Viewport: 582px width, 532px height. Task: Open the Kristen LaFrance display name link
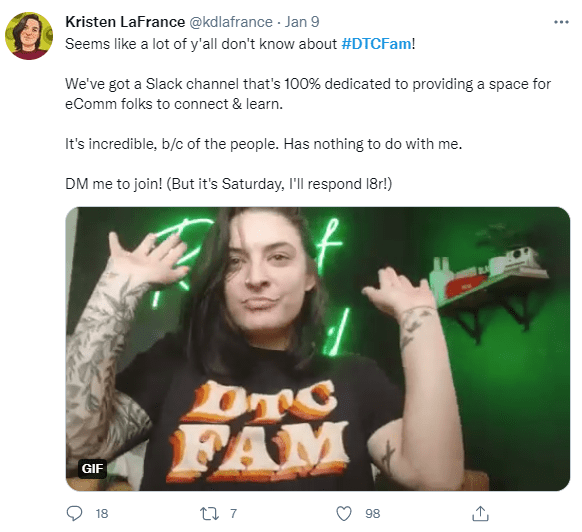click(x=125, y=22)
